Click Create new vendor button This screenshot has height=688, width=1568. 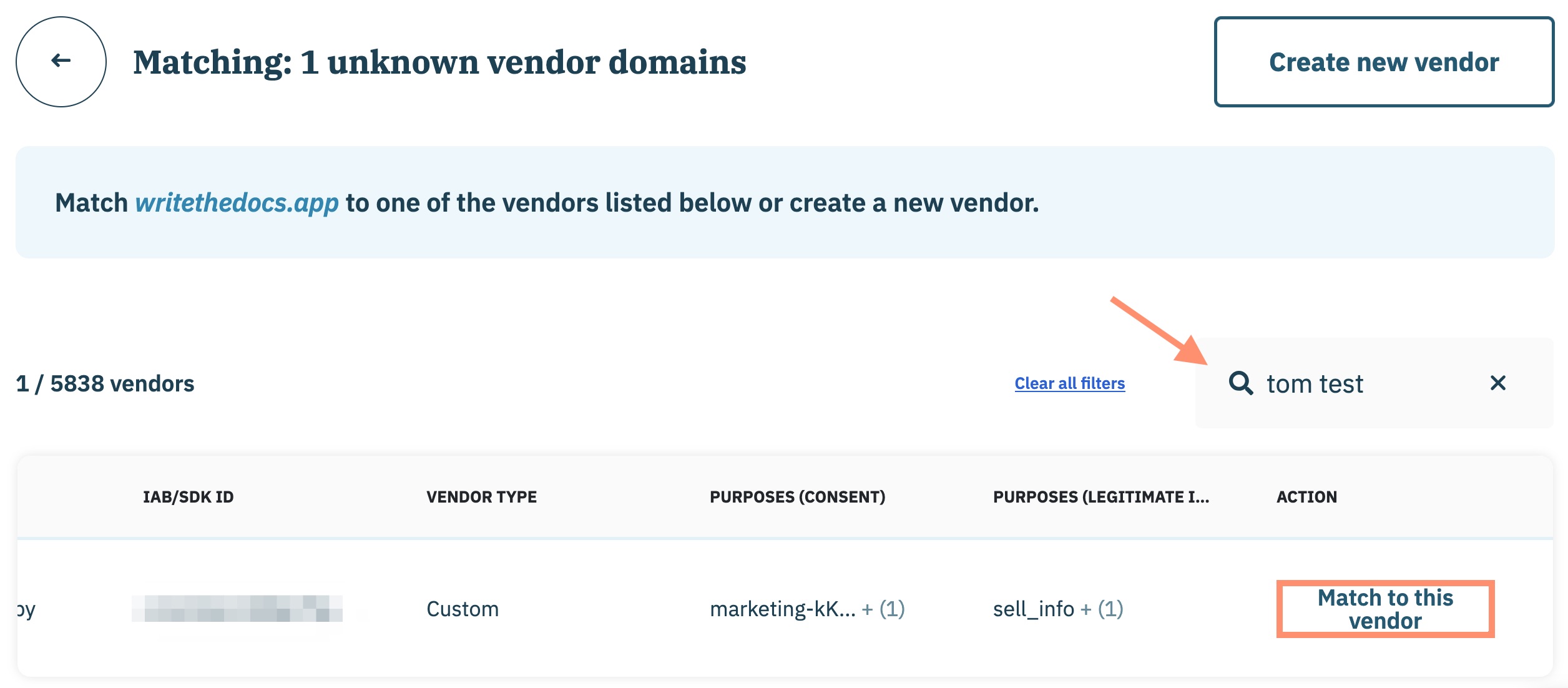pos(1384,62)
